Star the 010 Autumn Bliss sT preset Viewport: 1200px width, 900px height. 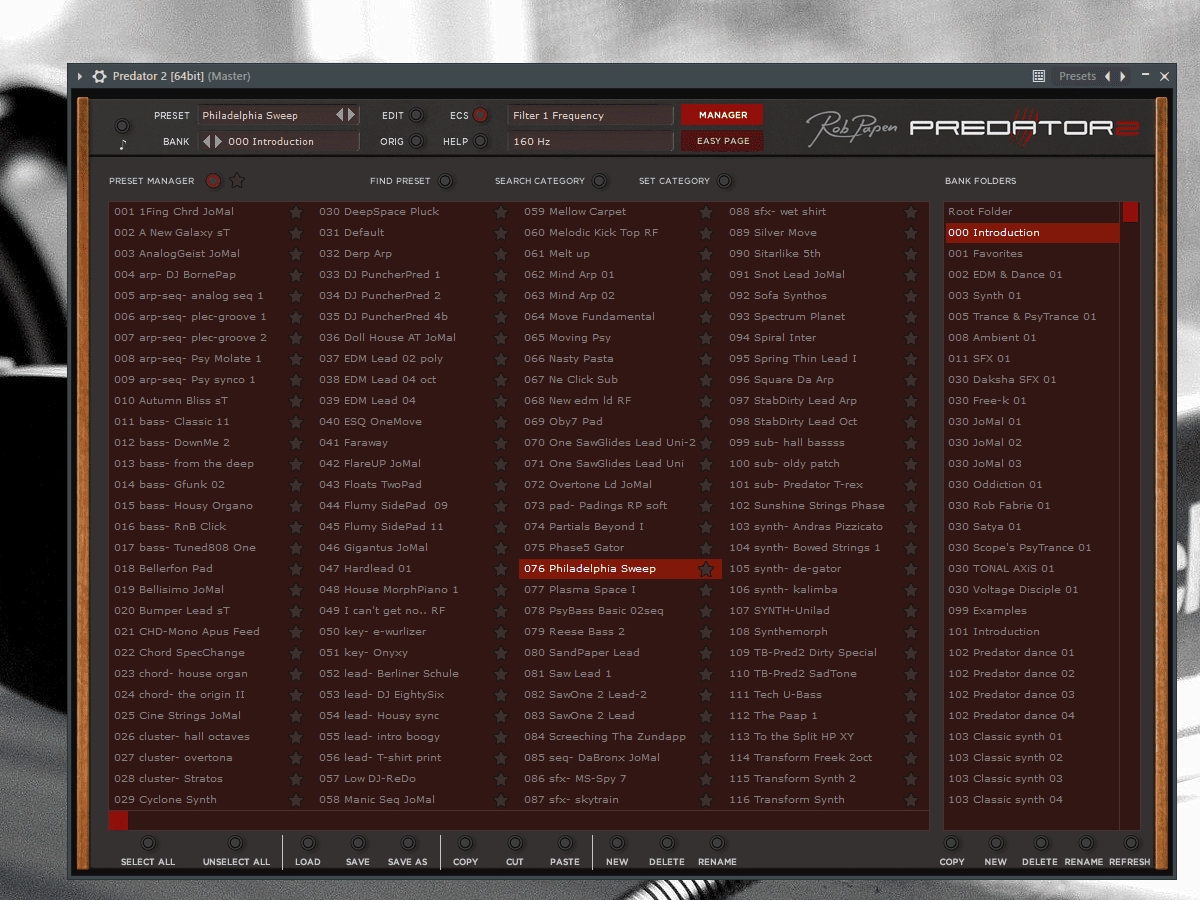click(296, 401)
